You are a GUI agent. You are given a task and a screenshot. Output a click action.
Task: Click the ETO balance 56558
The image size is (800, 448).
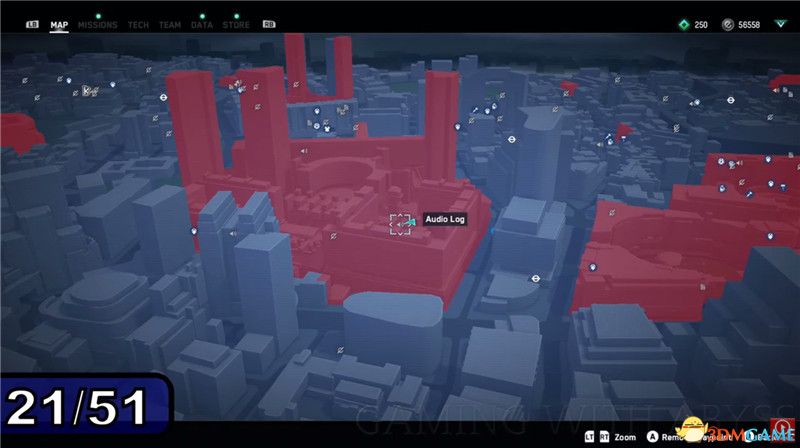click(749, 25)
